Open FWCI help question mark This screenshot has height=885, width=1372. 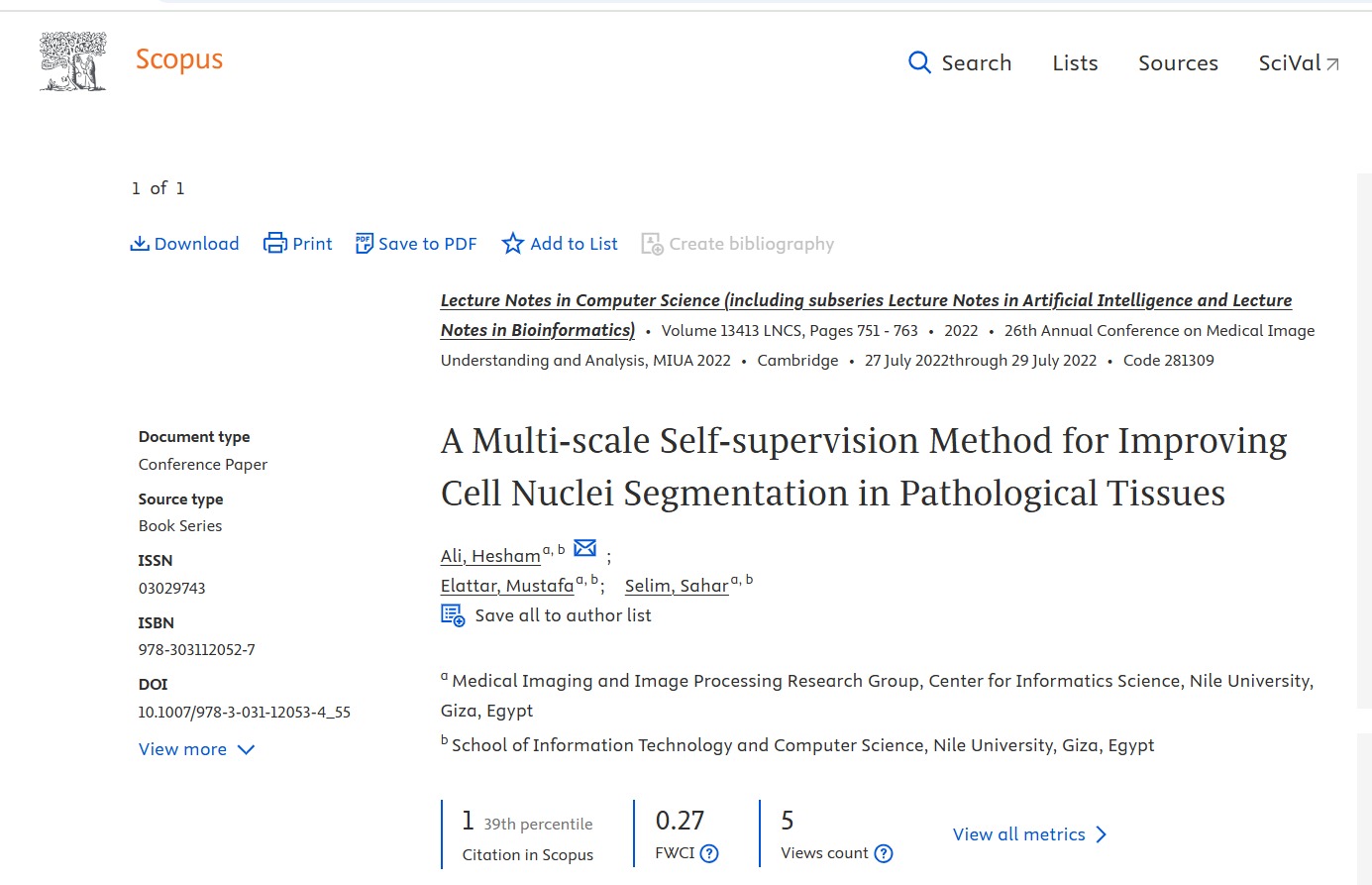pos(709,853)
